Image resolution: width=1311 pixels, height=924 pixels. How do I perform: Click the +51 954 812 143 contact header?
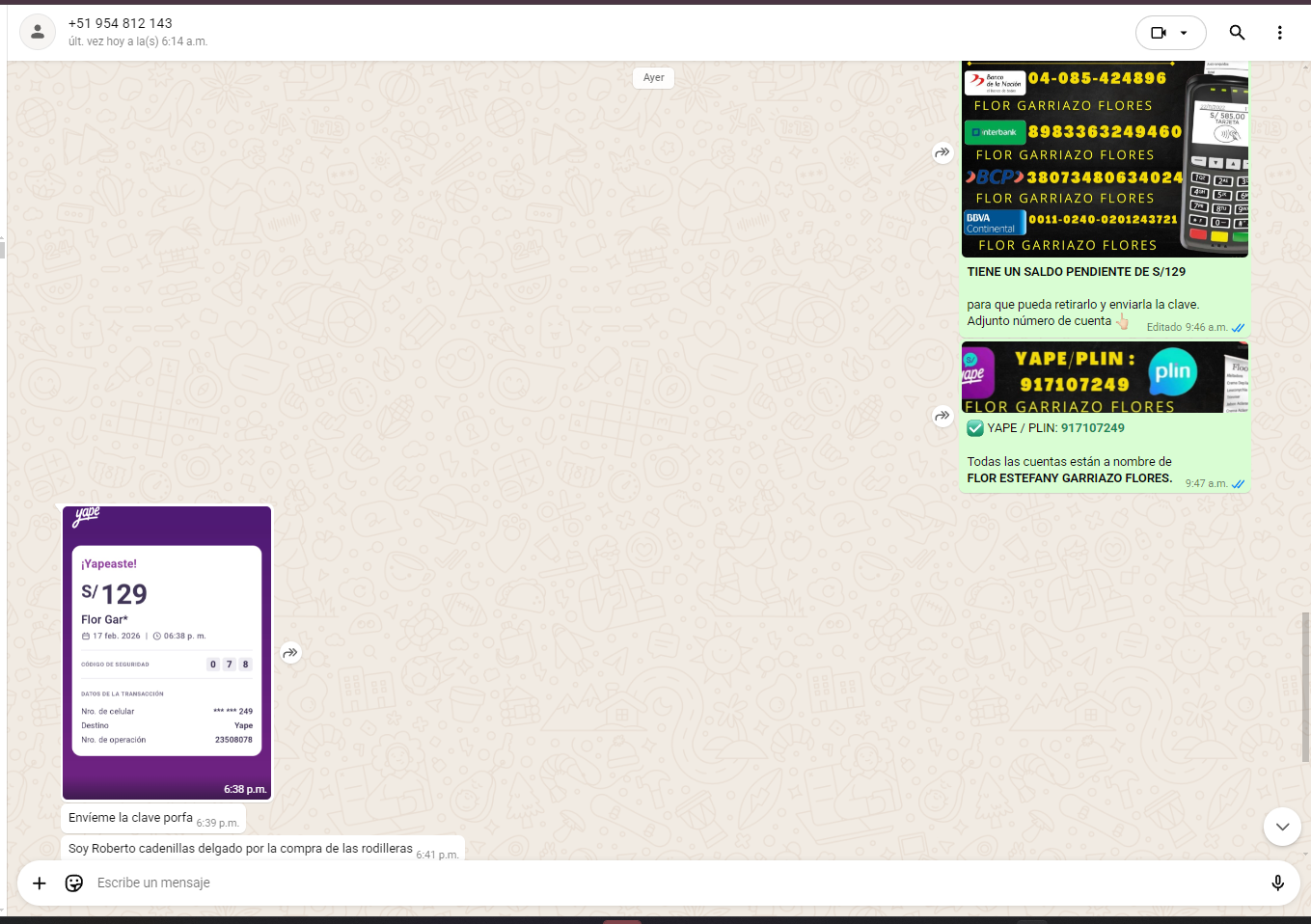coord(121,23)
